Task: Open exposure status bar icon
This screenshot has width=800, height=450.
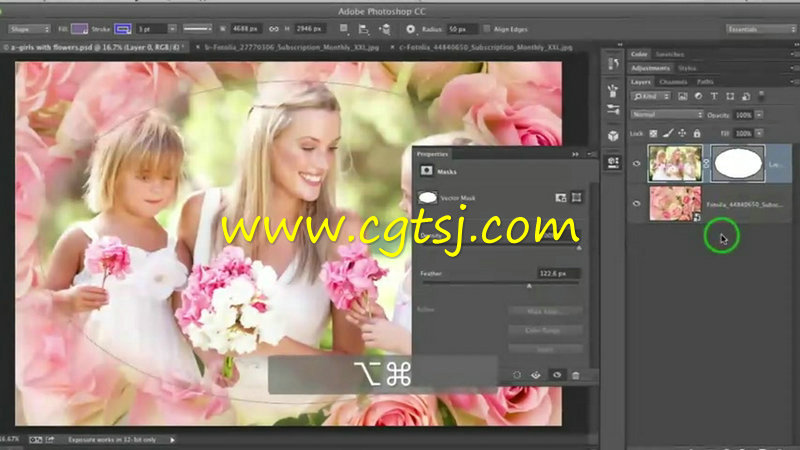Action: point(35,439)
